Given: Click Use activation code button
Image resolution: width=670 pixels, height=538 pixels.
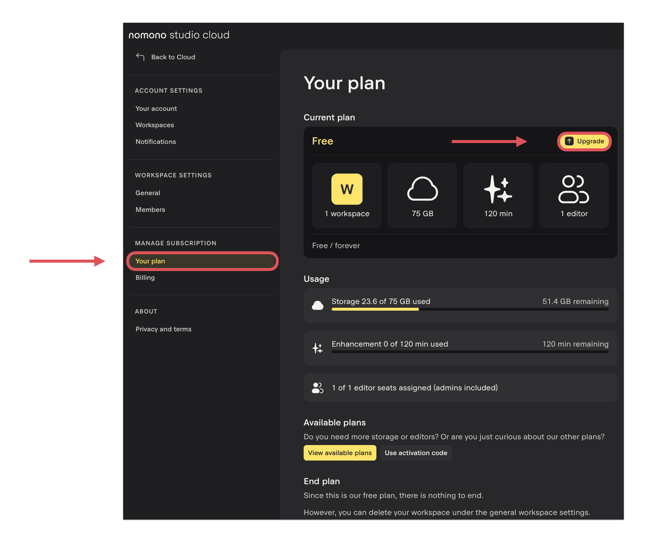Looking at the screenshot, I should (416, 453).
